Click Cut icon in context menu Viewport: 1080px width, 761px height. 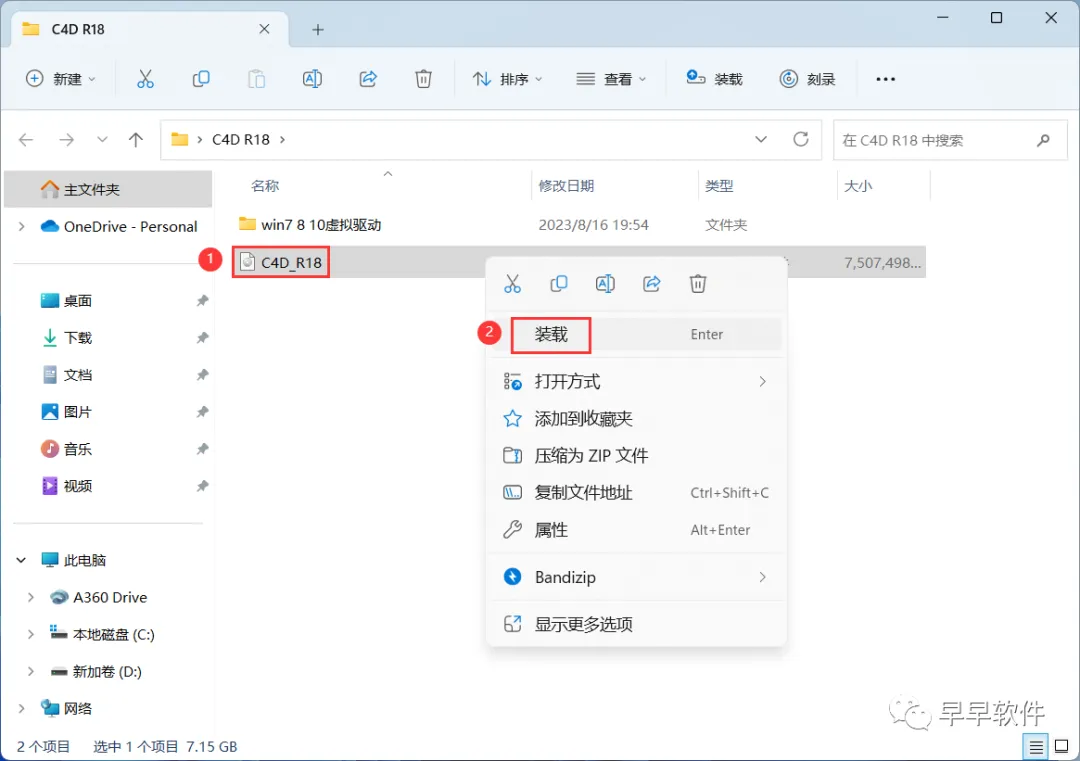click(512, 284)
